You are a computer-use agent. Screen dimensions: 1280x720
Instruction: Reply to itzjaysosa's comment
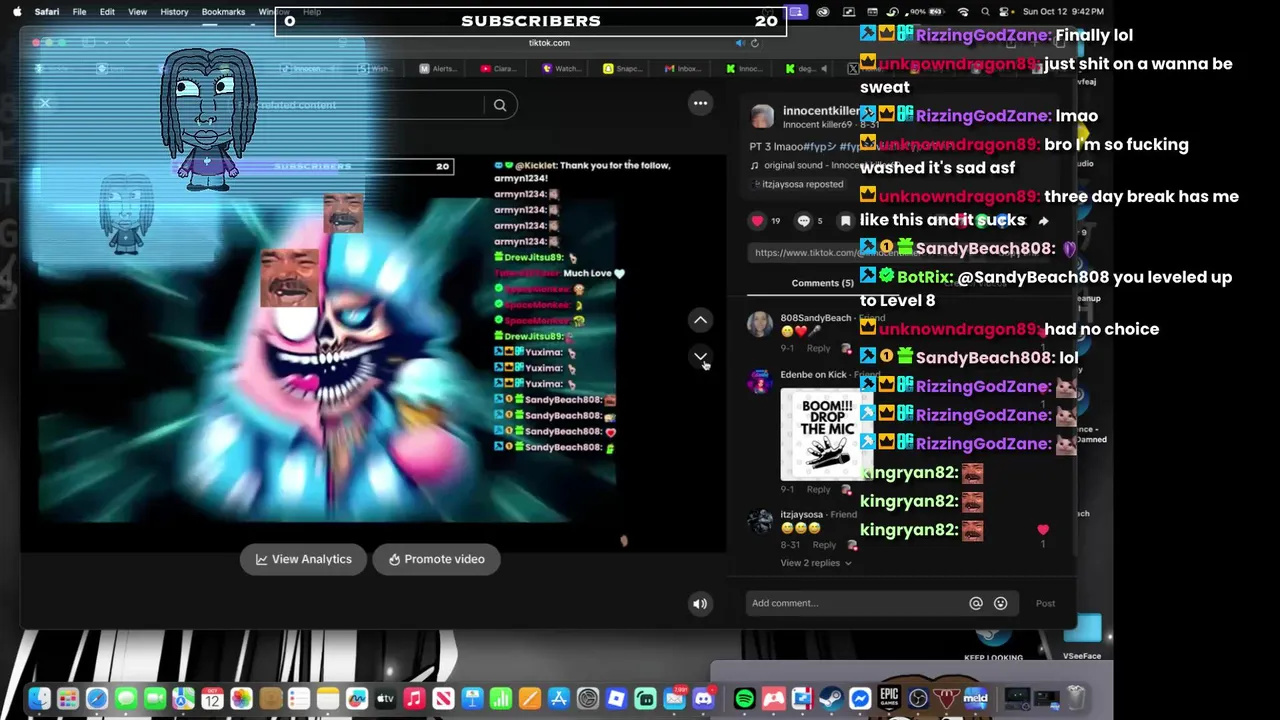824,545
